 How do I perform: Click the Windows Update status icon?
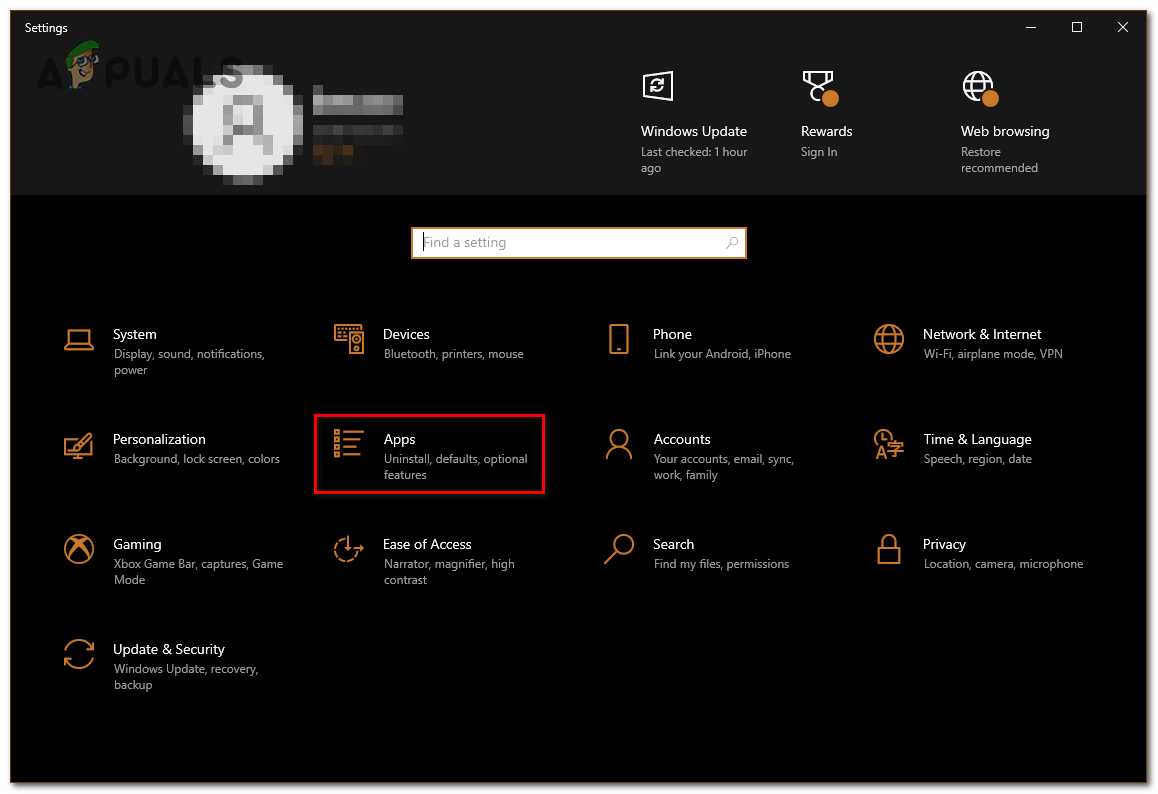[657, 86]
